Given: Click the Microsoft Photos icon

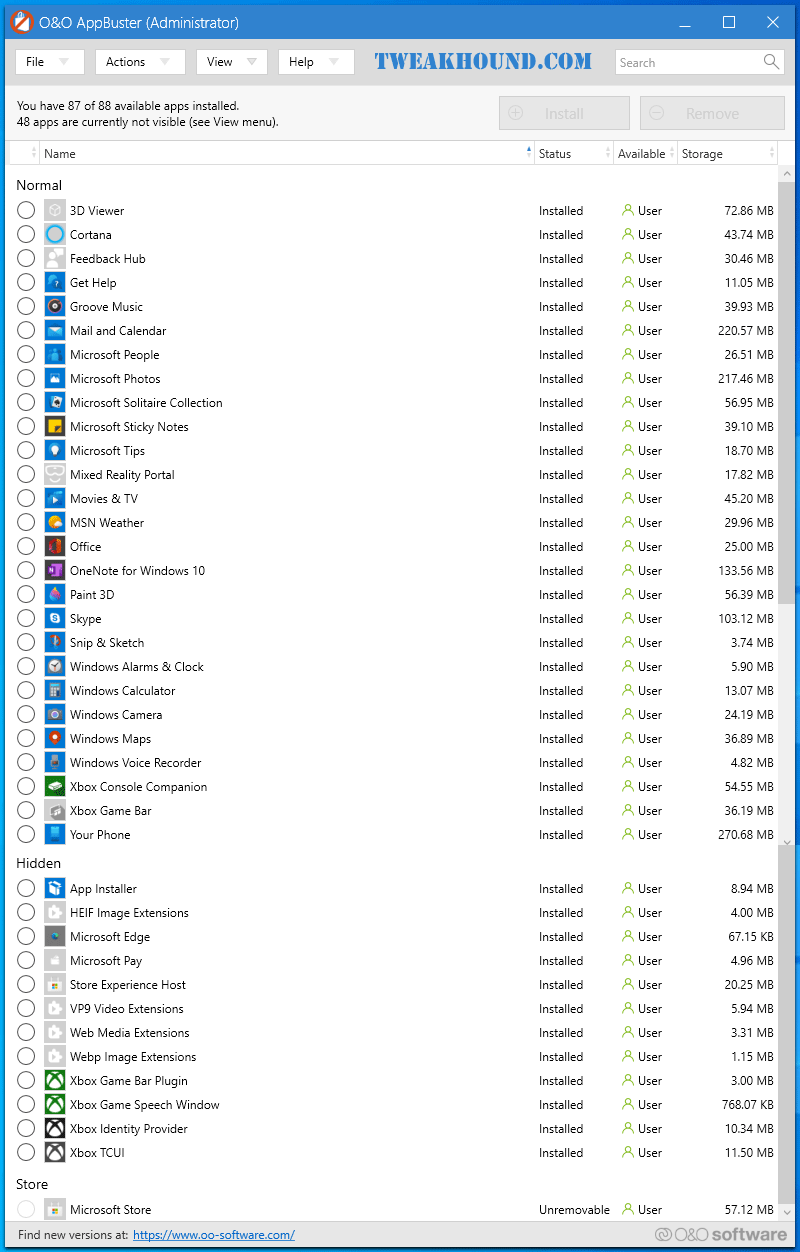Looking at the screenshot, I should 55,379.
